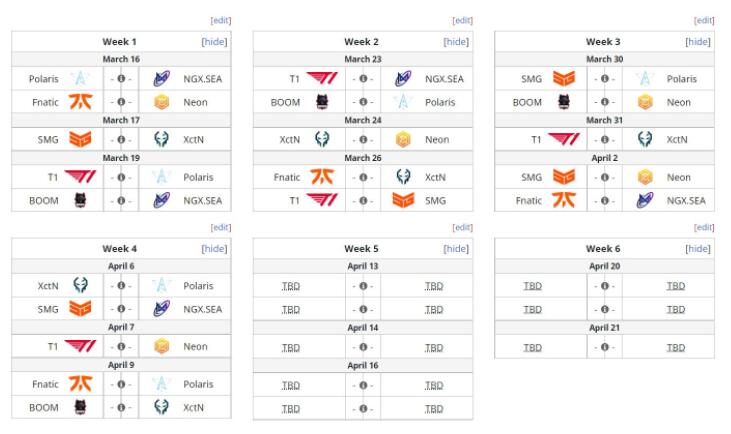This screenshot has width=731, height=434.
Task: Collapse Week 6 using hide toggle
Action: pos(698,248)
